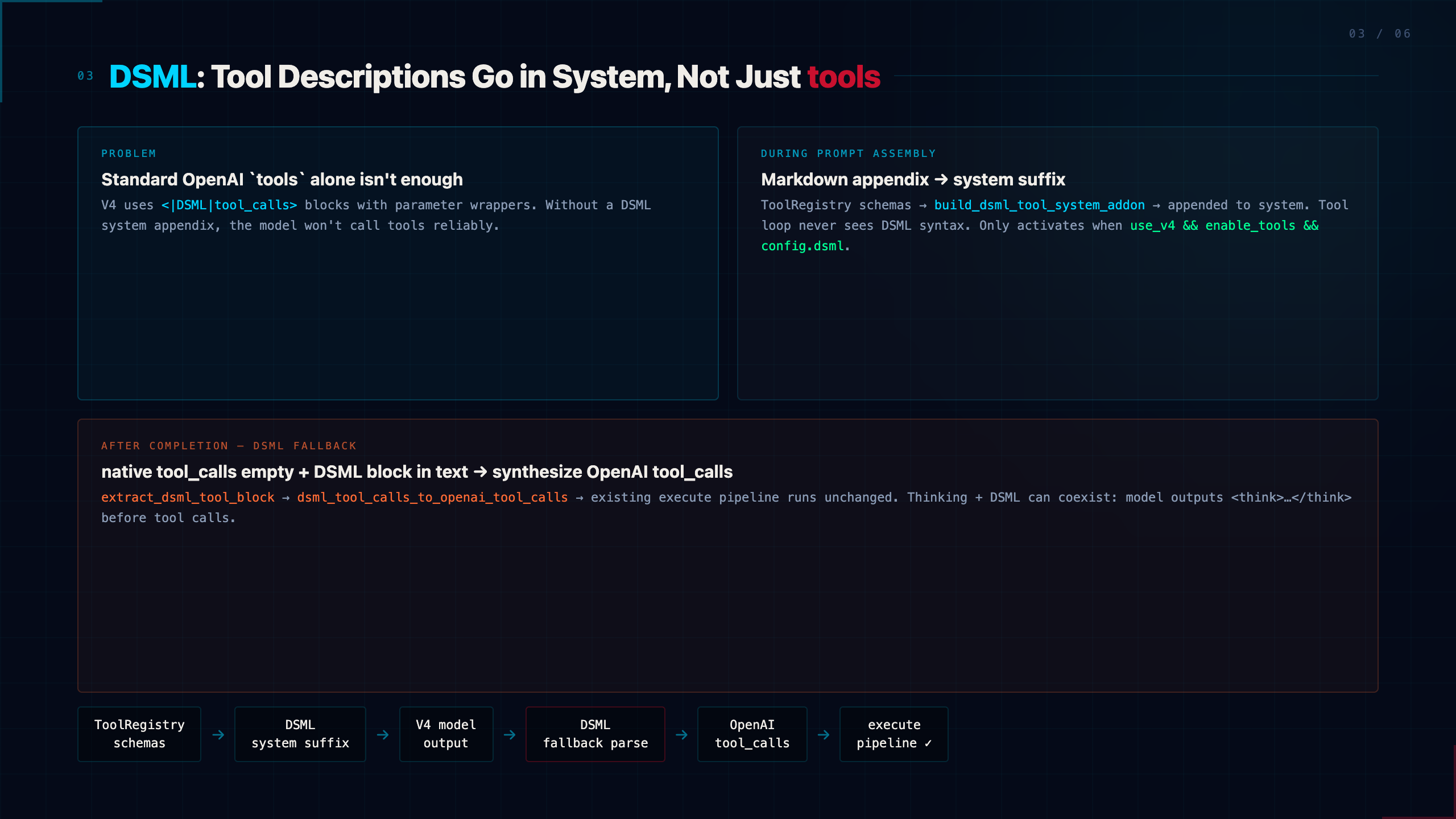
Task: Click the "<think>…</think>" text
Action: tap(1291, 498)
